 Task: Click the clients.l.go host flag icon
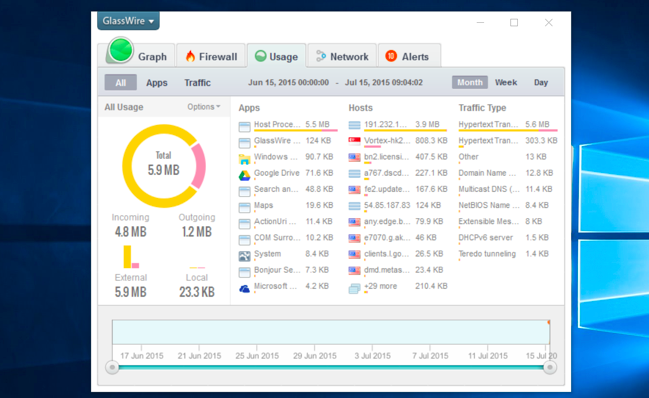pyautogui.click(x=354, y=254)
